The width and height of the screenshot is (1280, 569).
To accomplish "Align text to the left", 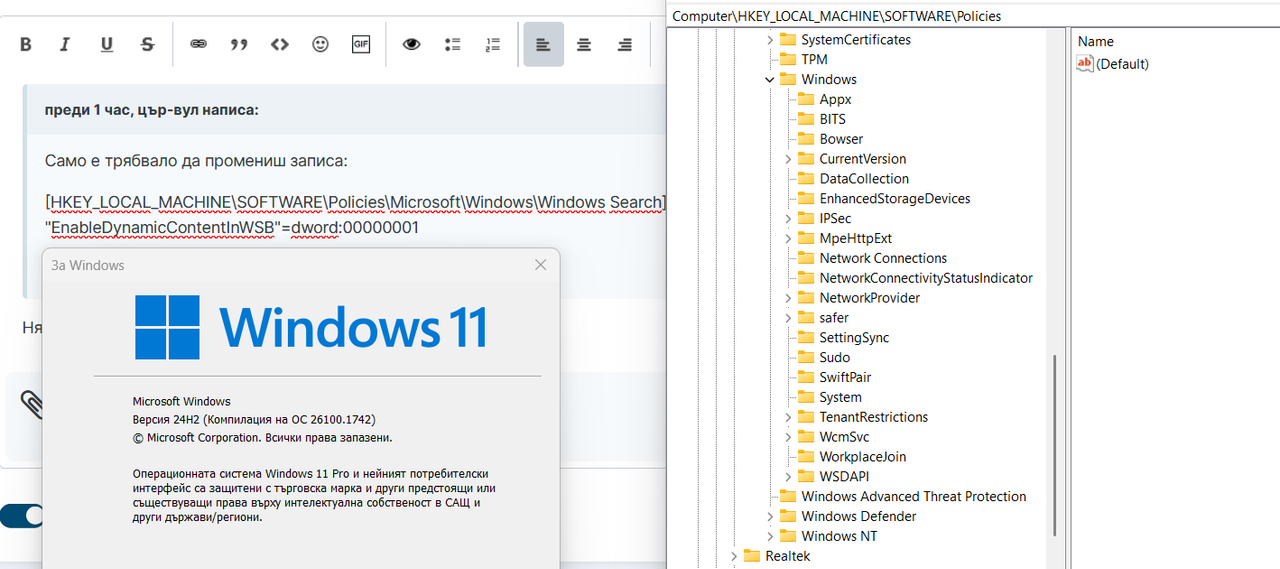I will (x=543, y=45).
